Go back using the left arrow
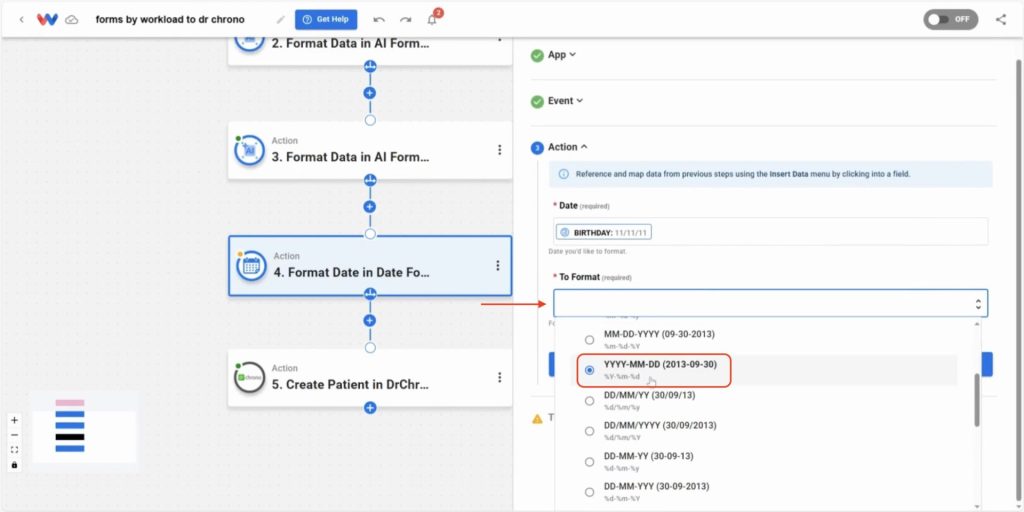This screenshot has width=1024, height=512. [x=22, y=20]
